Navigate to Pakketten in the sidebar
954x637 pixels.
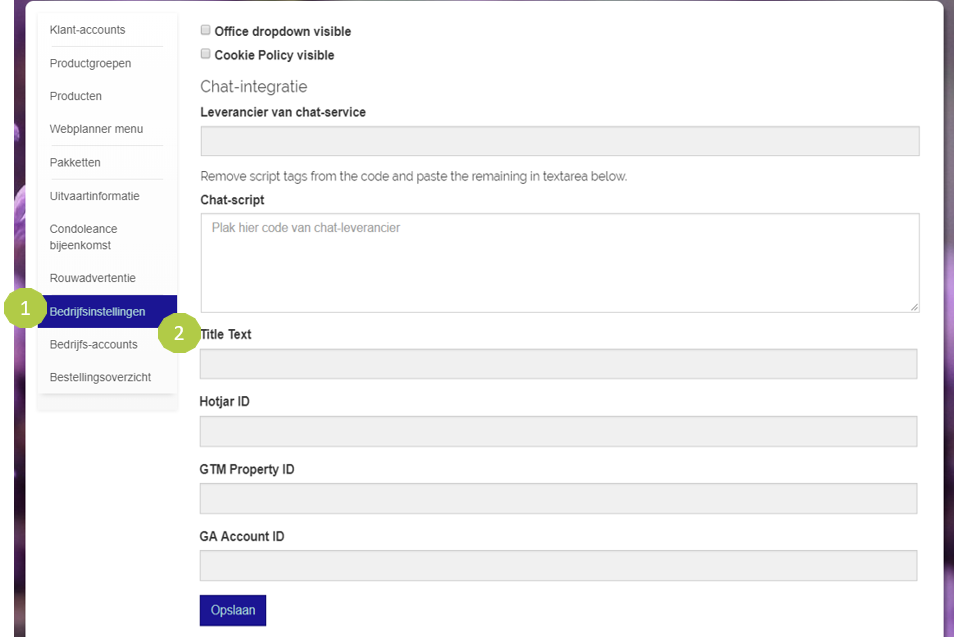[75, 162]
